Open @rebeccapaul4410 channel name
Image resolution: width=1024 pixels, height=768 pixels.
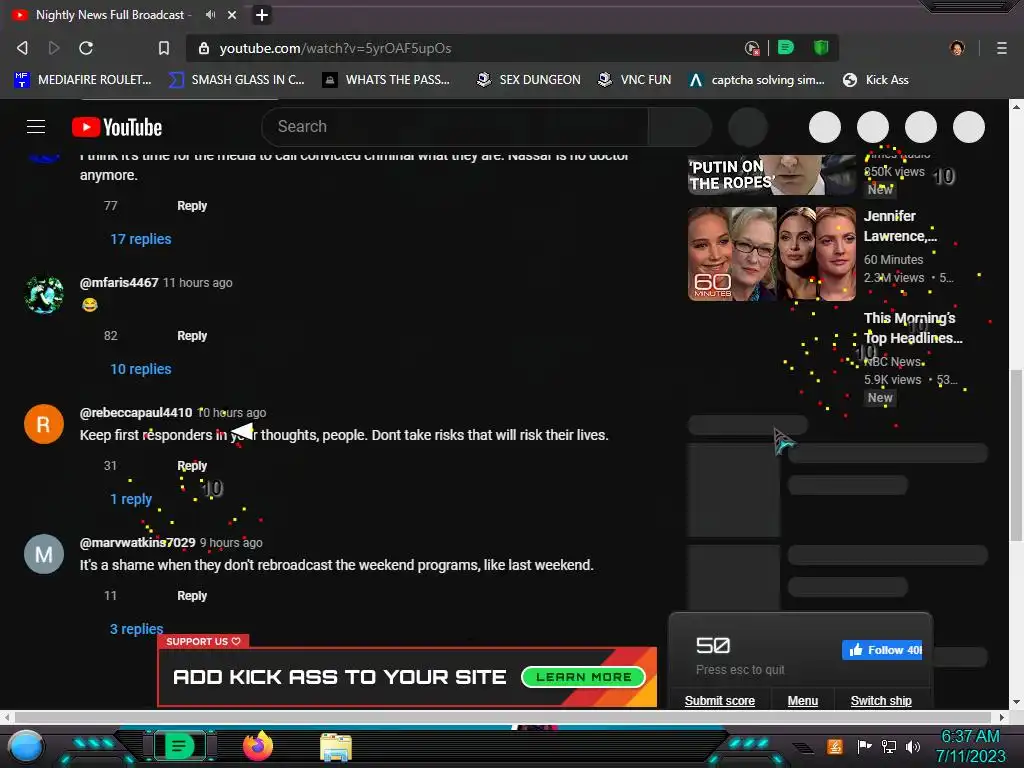[136, 413]
